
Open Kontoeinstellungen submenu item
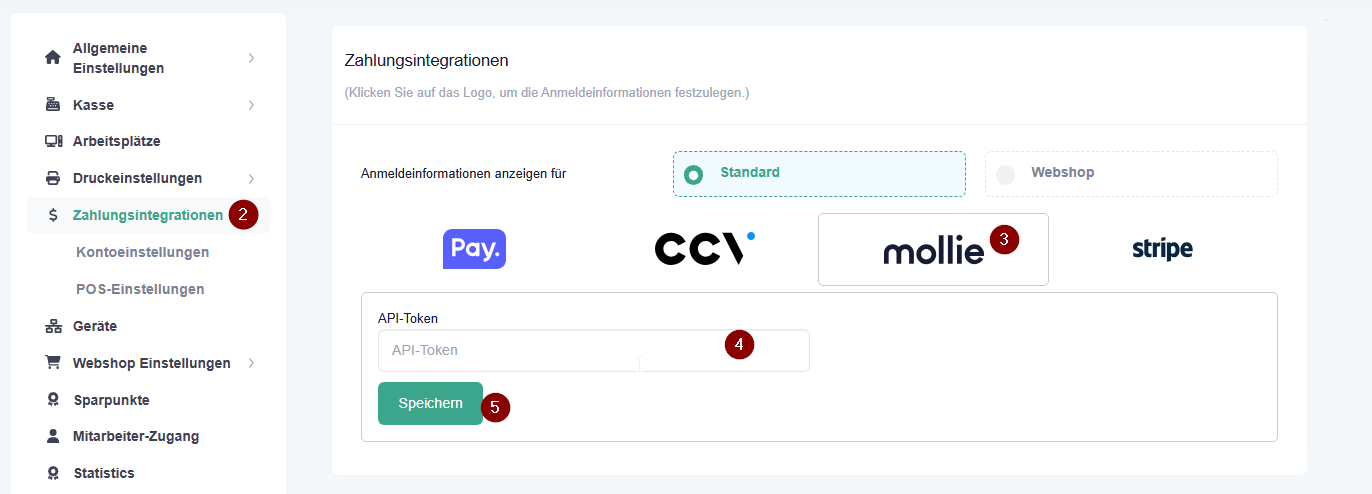tap(142, 252)
